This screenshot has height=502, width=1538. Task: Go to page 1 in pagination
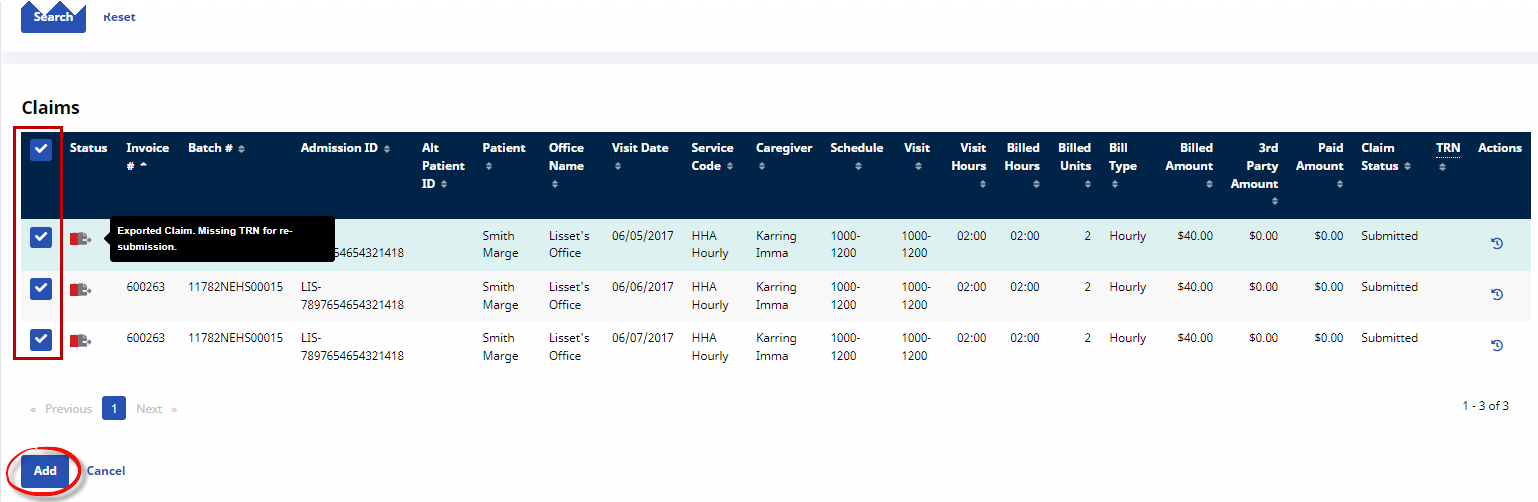114,409
